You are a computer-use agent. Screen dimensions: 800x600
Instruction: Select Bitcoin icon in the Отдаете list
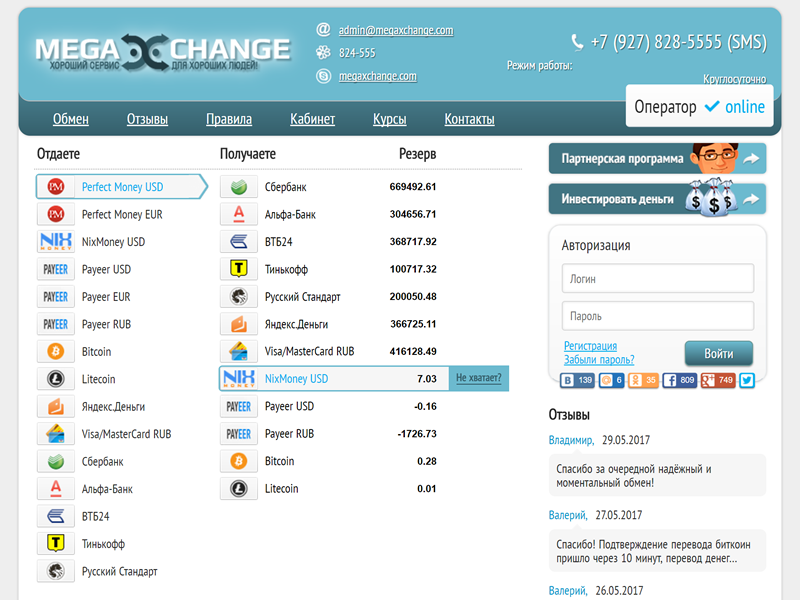pos(55,352)
